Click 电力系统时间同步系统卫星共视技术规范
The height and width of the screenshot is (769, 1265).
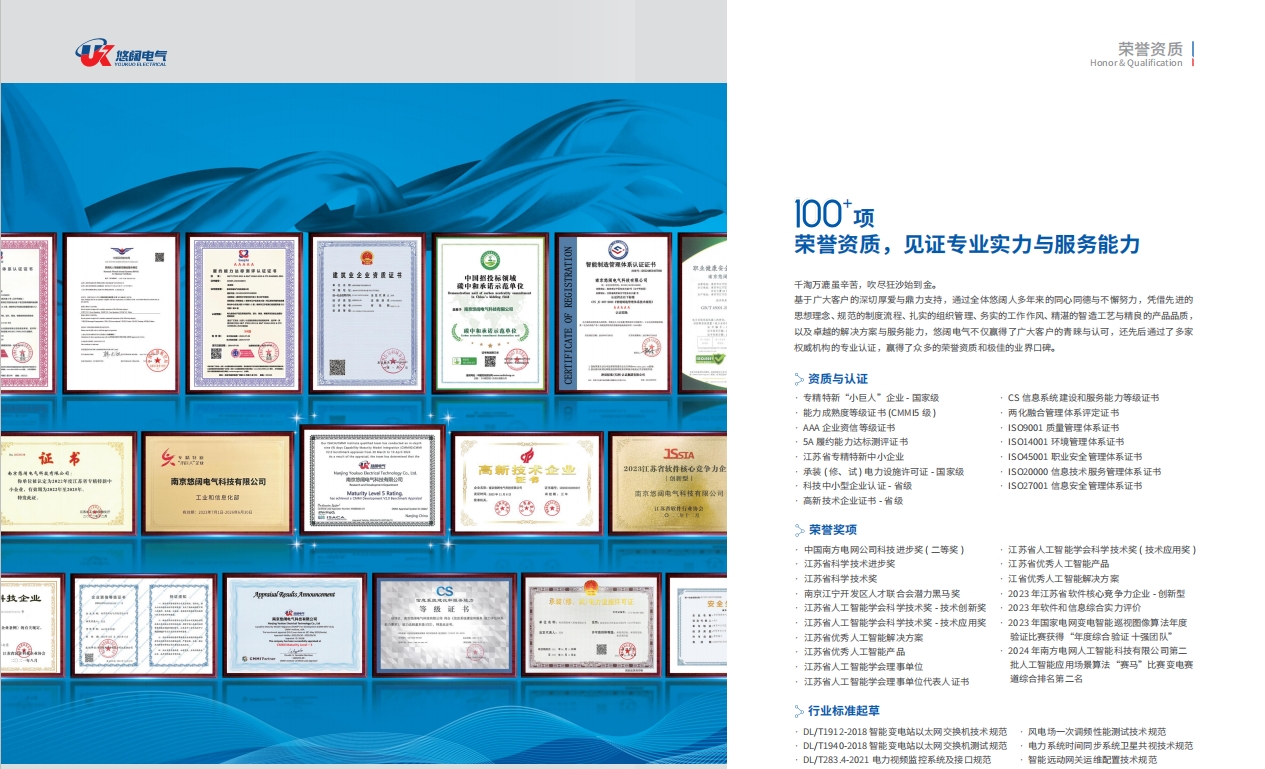(1110, 745)
